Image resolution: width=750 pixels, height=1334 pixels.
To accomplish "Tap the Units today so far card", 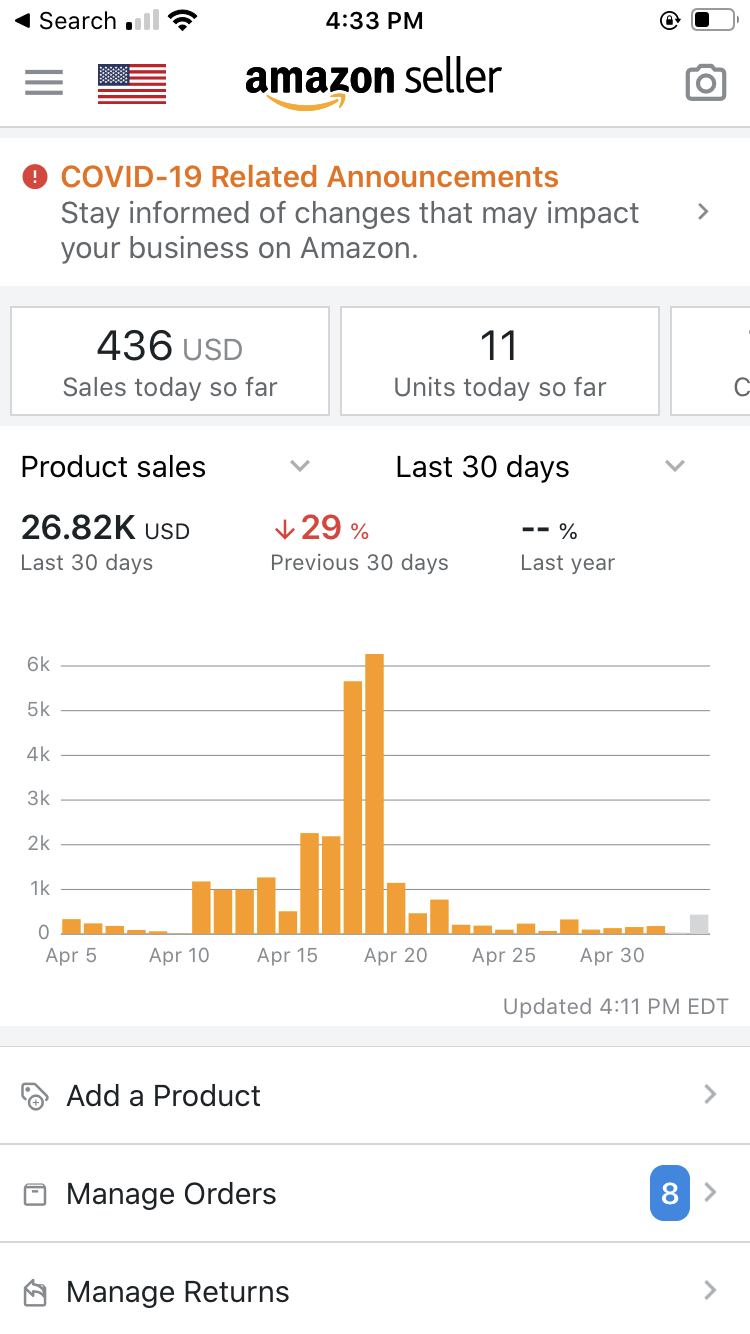I will (x=500, y=361).
